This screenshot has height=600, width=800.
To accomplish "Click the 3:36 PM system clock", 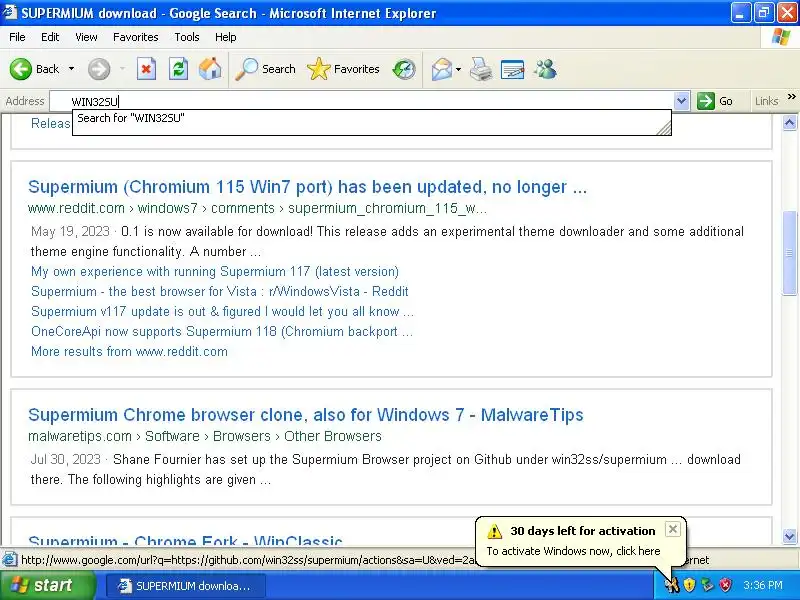I will coord(763,585).
